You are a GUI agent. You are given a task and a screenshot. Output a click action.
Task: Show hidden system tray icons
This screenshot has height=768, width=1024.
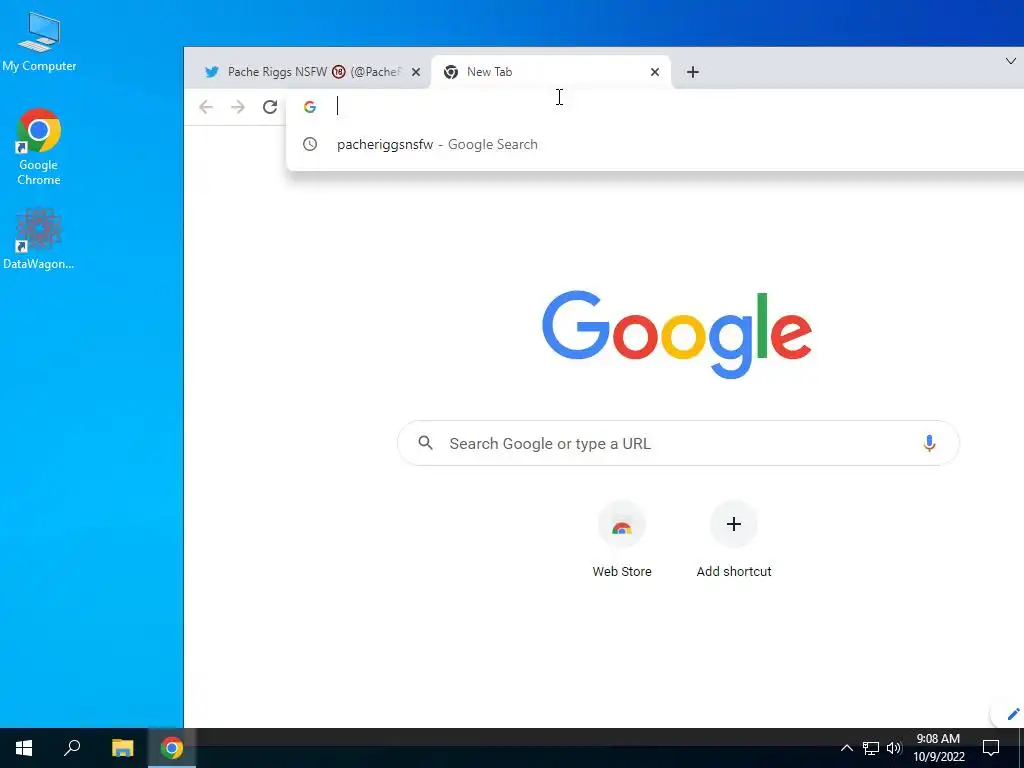(x=846, y=748)
